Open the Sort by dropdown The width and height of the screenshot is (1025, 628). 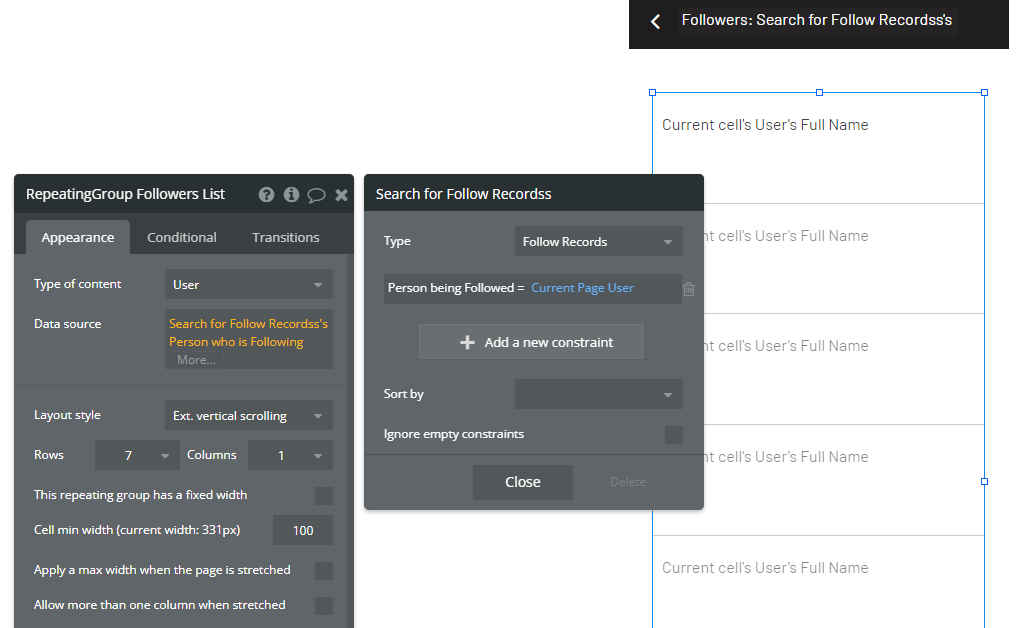(x=598, y=395)
